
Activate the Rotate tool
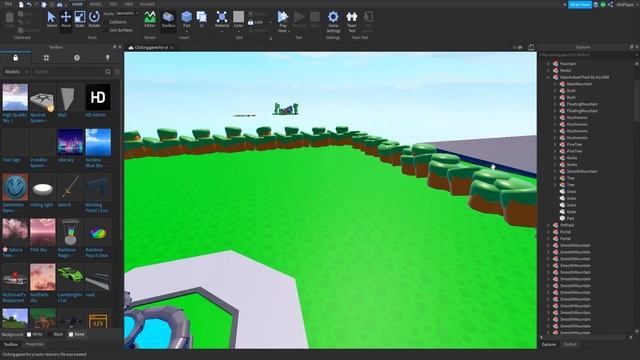tap(94, 19)
